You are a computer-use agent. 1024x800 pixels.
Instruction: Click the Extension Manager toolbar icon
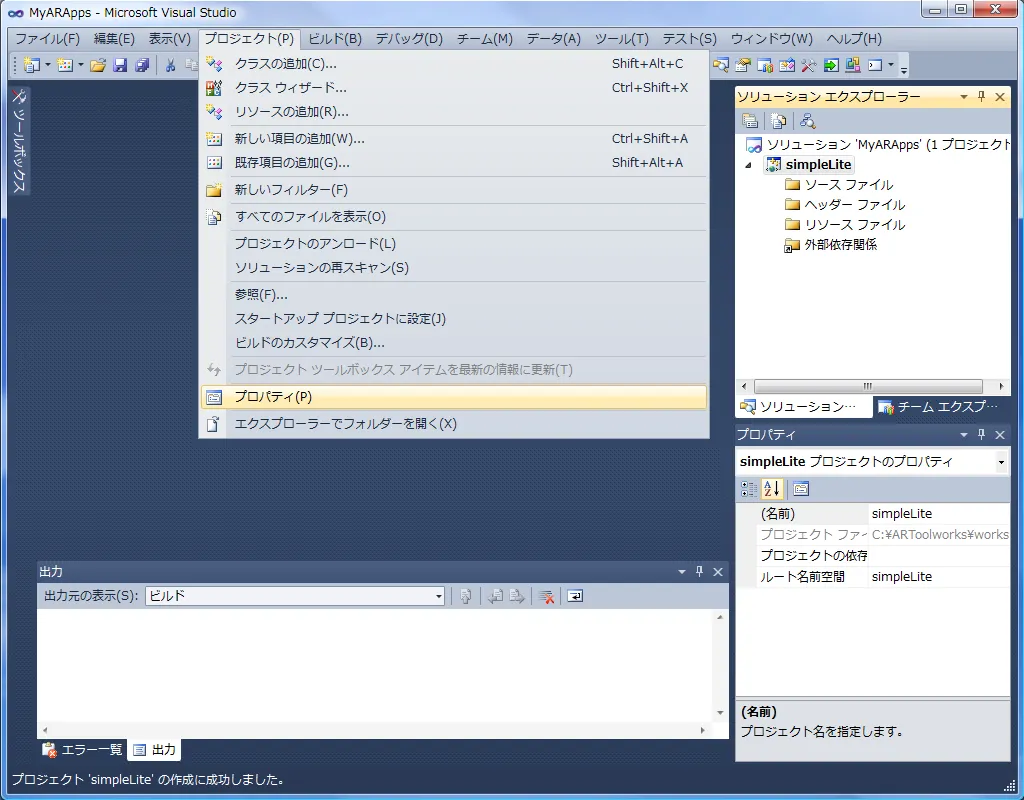(852, 65)
